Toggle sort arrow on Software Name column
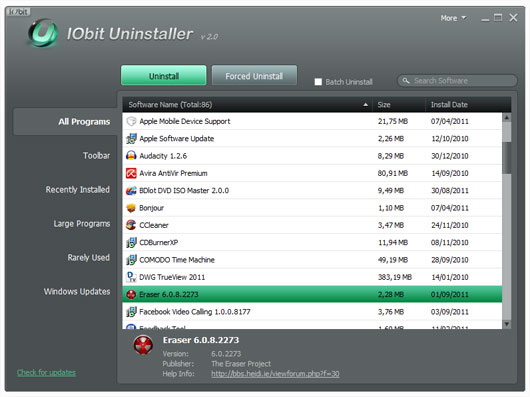This screenshot has width=530, height=397. coord(365,105)
